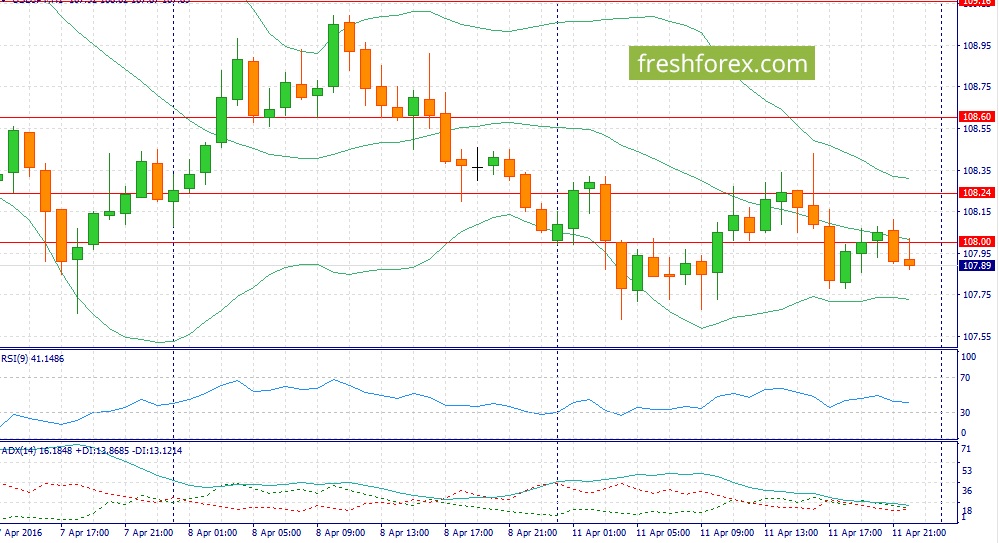Image resolution: width=999 pixels, height=543 pixels.
Task: Click the red 108.00 price level tag
Action: coord(975,242)
